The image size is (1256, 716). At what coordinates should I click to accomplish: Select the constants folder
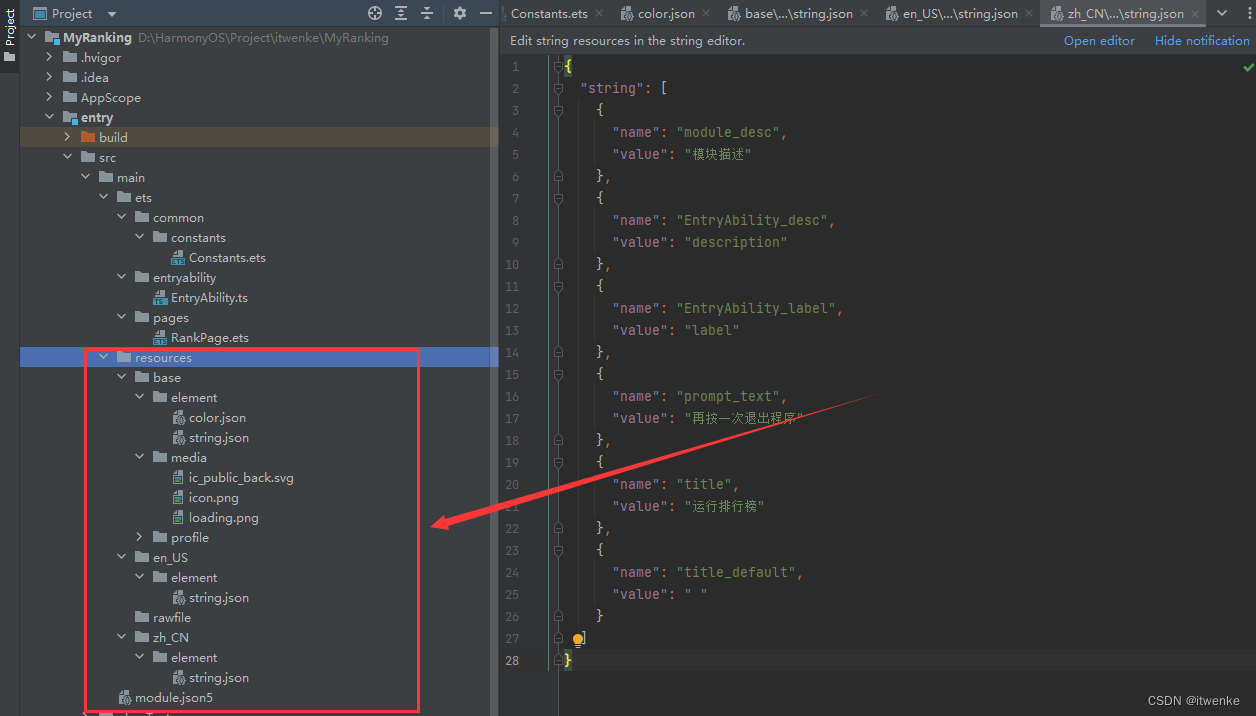pyautogui.click(x=198, y=238)
